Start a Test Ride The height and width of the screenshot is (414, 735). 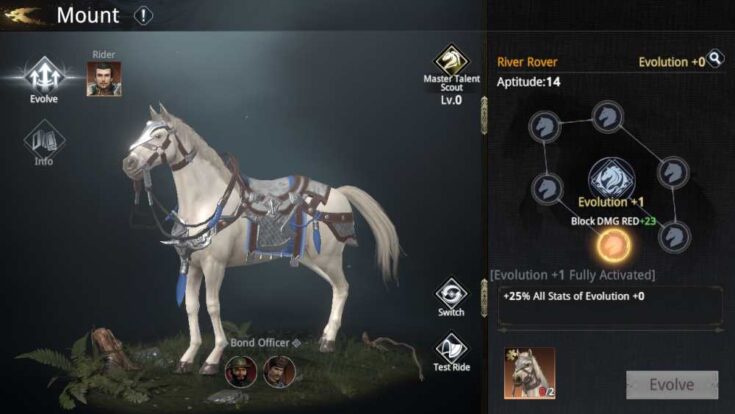coord(451,352)
